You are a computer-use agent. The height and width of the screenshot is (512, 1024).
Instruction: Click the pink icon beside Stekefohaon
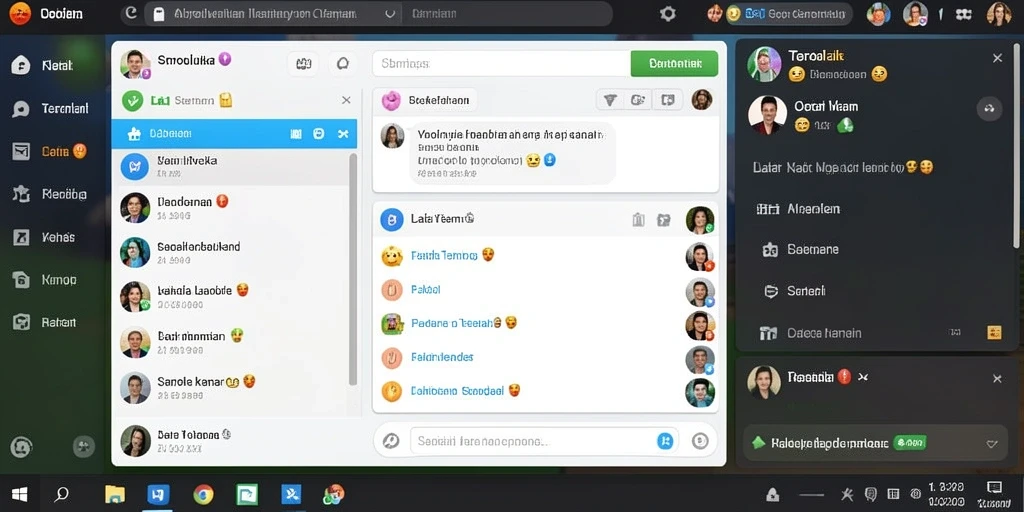coord(391,100)
